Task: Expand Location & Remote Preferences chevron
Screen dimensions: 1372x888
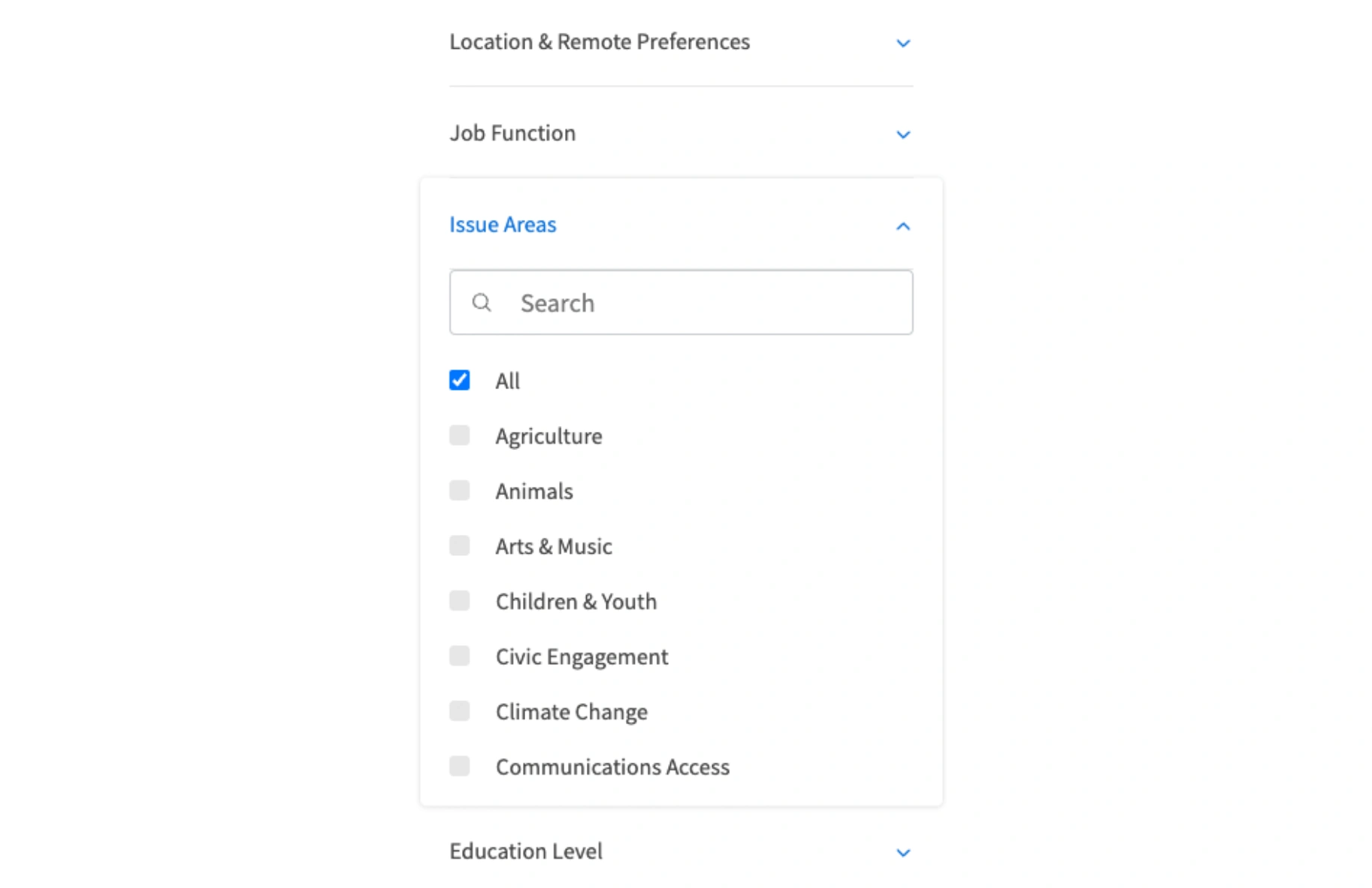Action: coord(903,43)
